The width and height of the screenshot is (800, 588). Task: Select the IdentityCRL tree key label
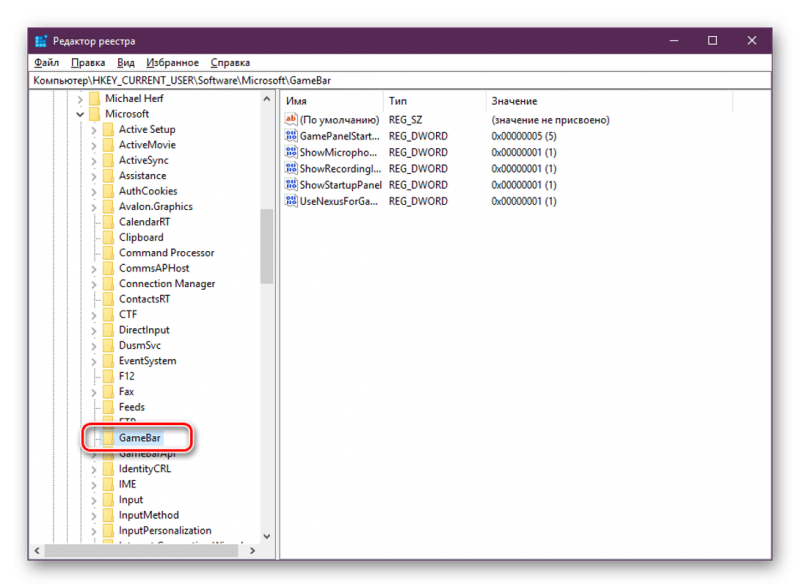(145, 469)
